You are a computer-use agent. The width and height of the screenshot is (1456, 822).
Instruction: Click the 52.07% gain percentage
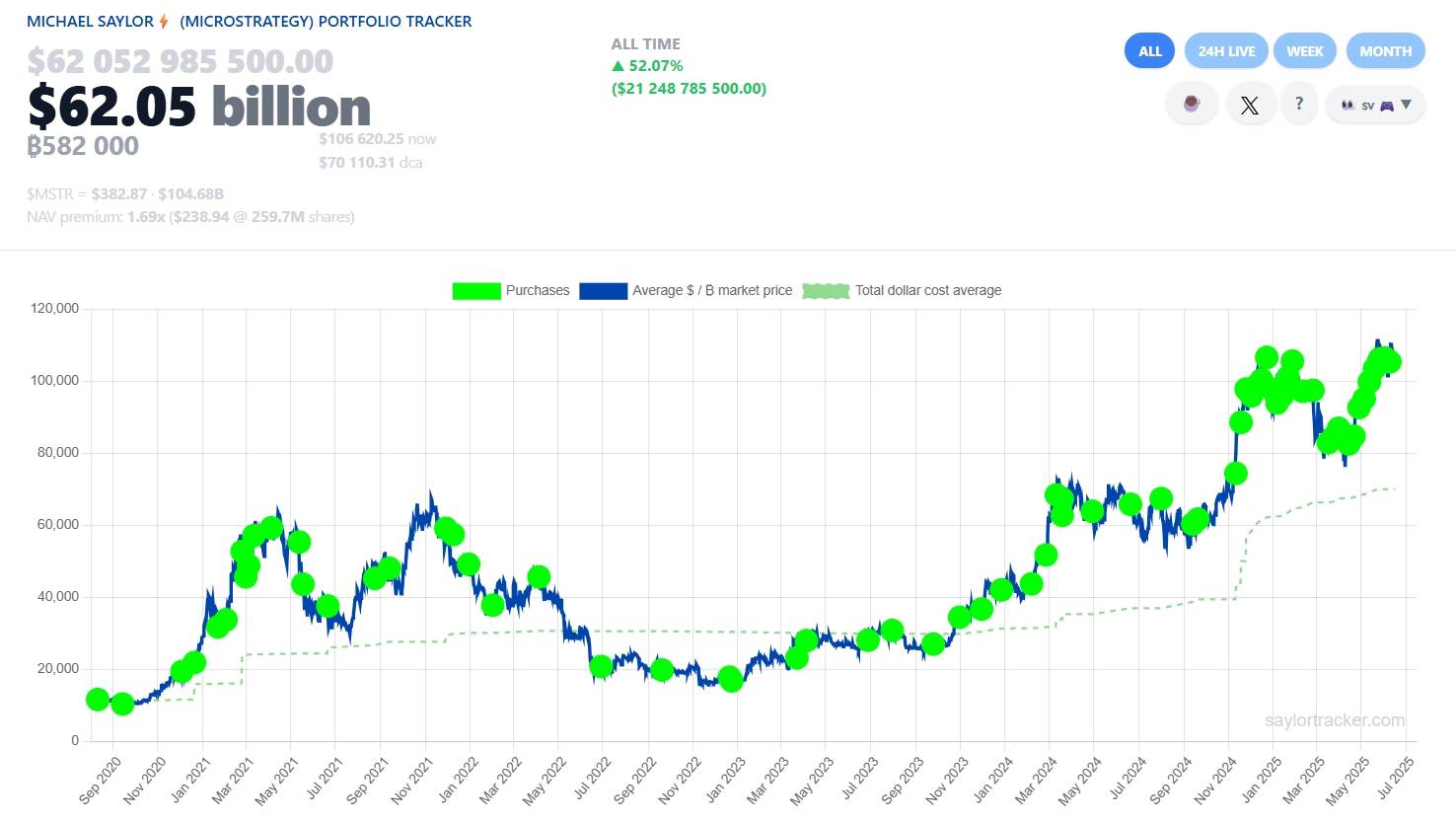(x=648, y=66)
